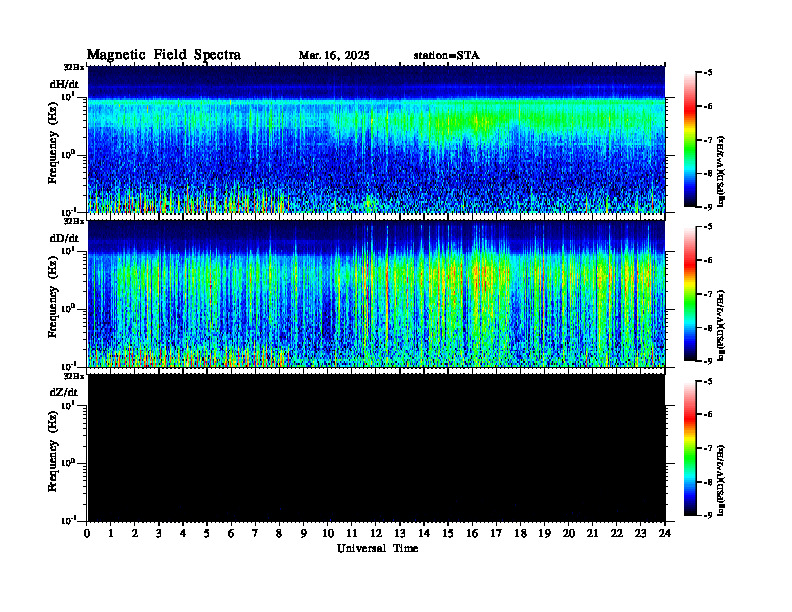Select hour 17 on the time axis
Screen dimensions: 792x612
[x=497, y=534]
